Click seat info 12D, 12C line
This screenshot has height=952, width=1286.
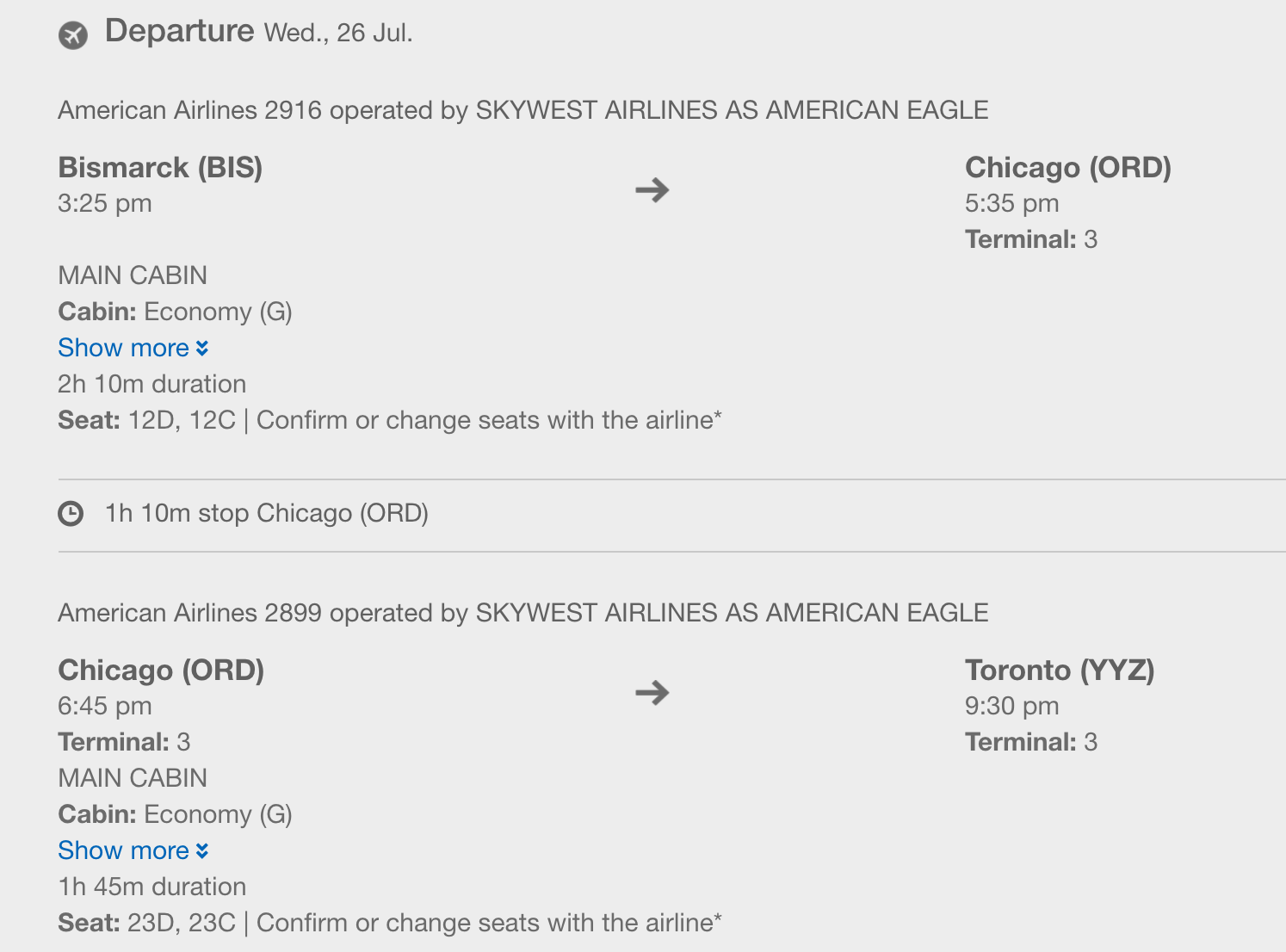[390, 420]
